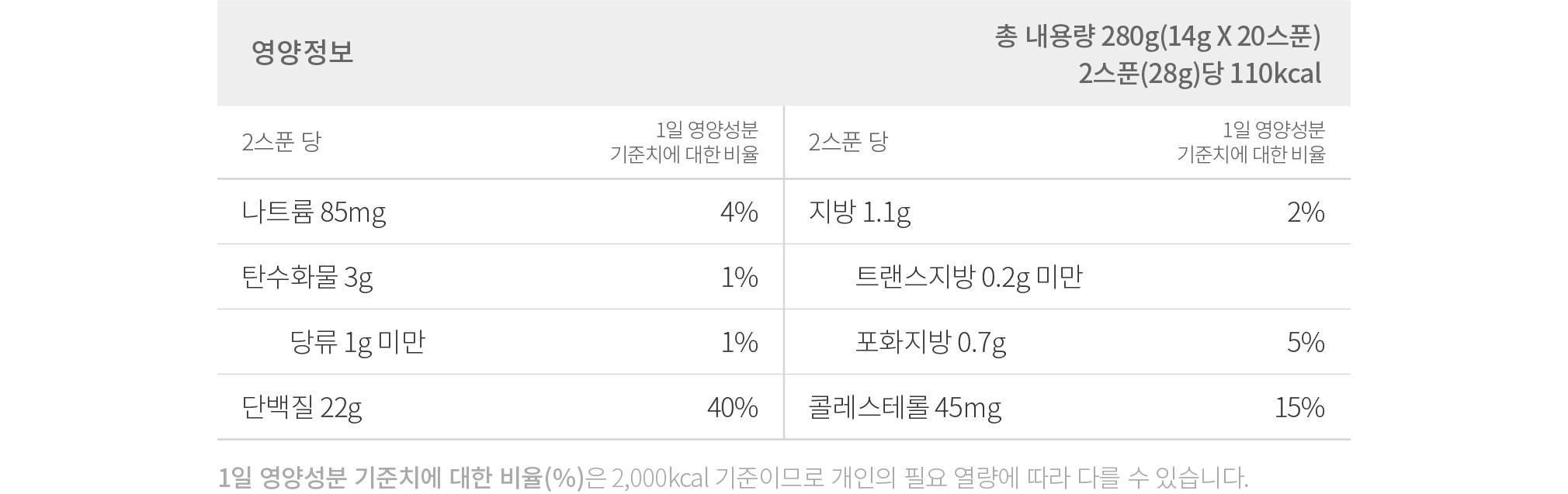This screenshot has height=494, width=1568.
Task: Click the 1% value for 탄수화물
Action: [x=739, y=277]
